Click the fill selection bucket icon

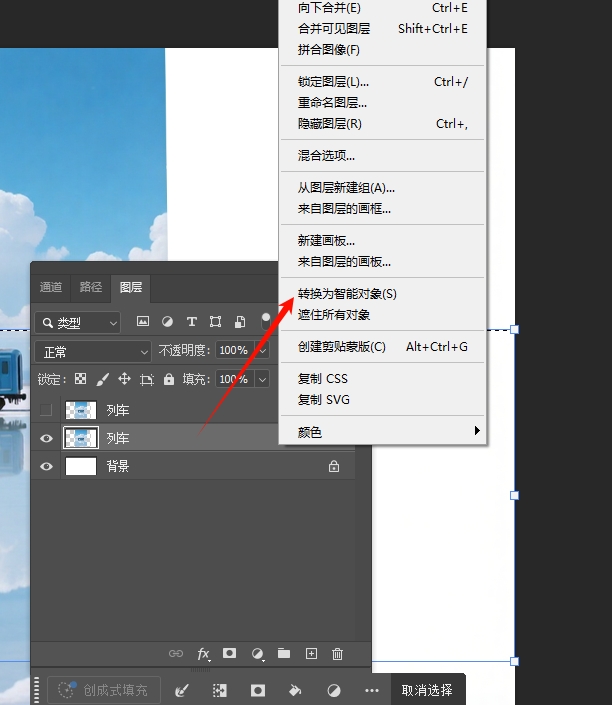click(x=295, y=690)
